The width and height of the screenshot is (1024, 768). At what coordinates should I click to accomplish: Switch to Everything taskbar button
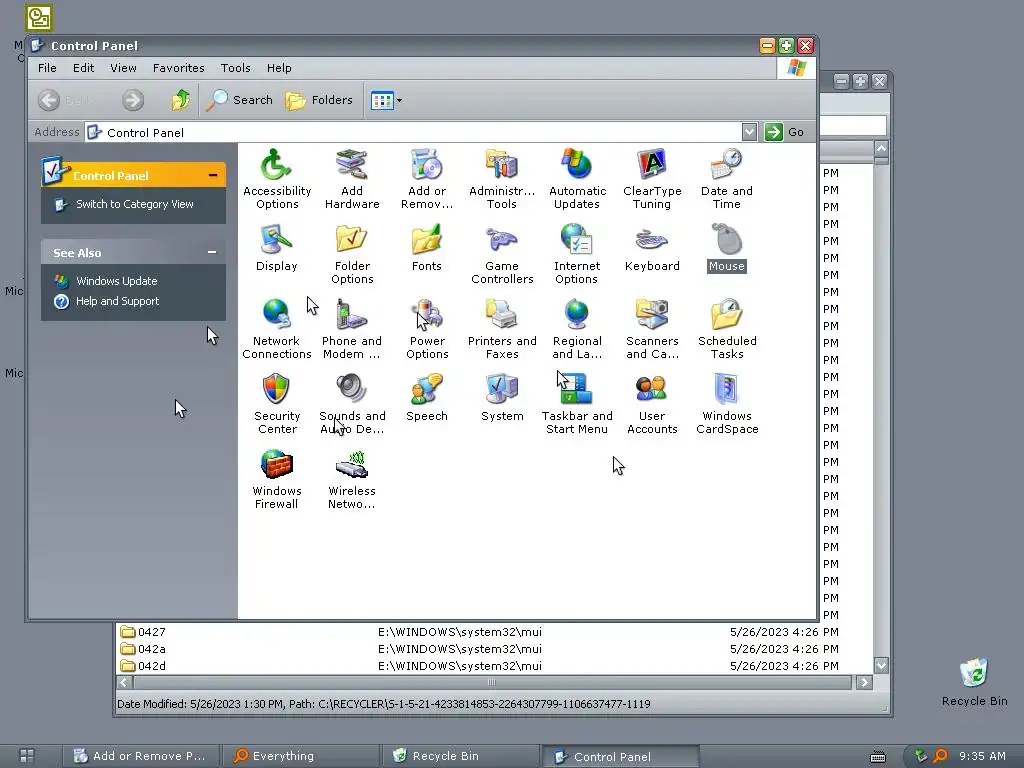pos(300,756)
